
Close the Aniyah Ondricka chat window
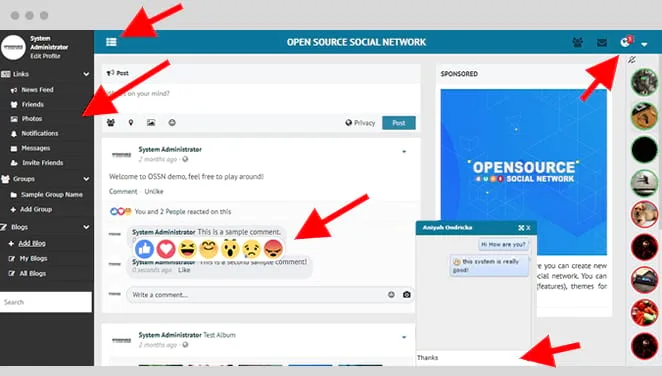(528, 228)
